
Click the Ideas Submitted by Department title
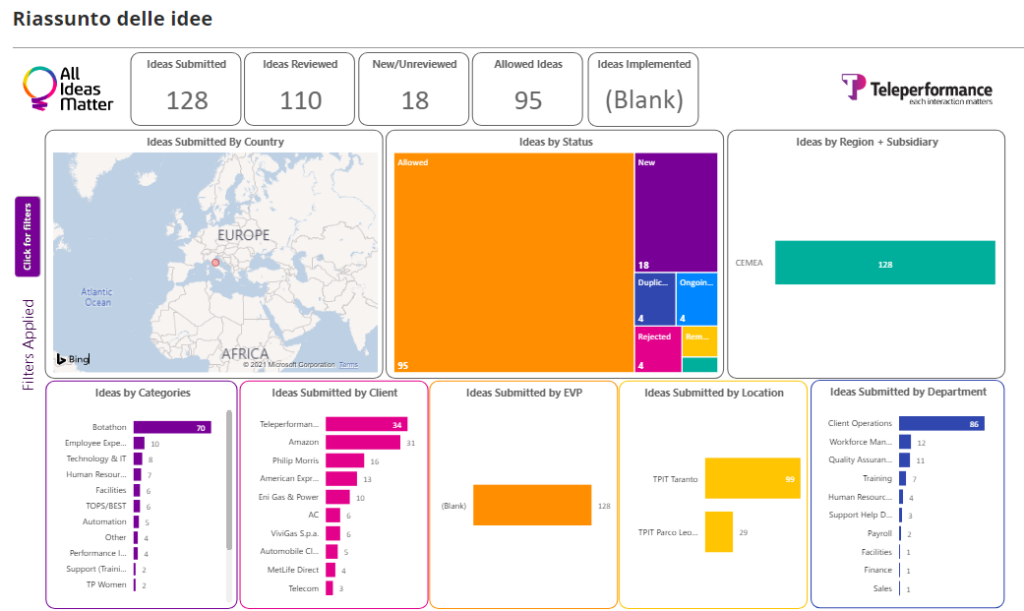click(908, 392)
